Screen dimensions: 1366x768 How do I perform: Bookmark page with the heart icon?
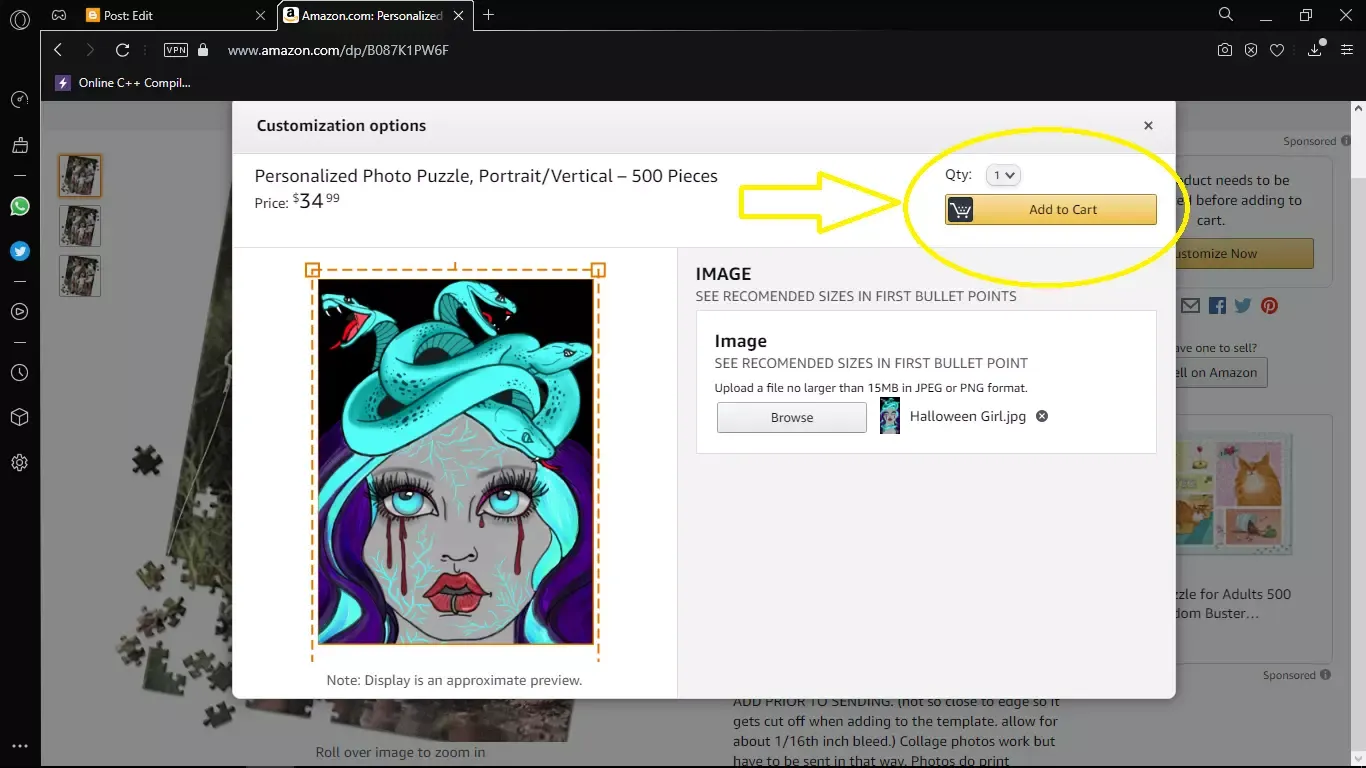coord(1277,50)
